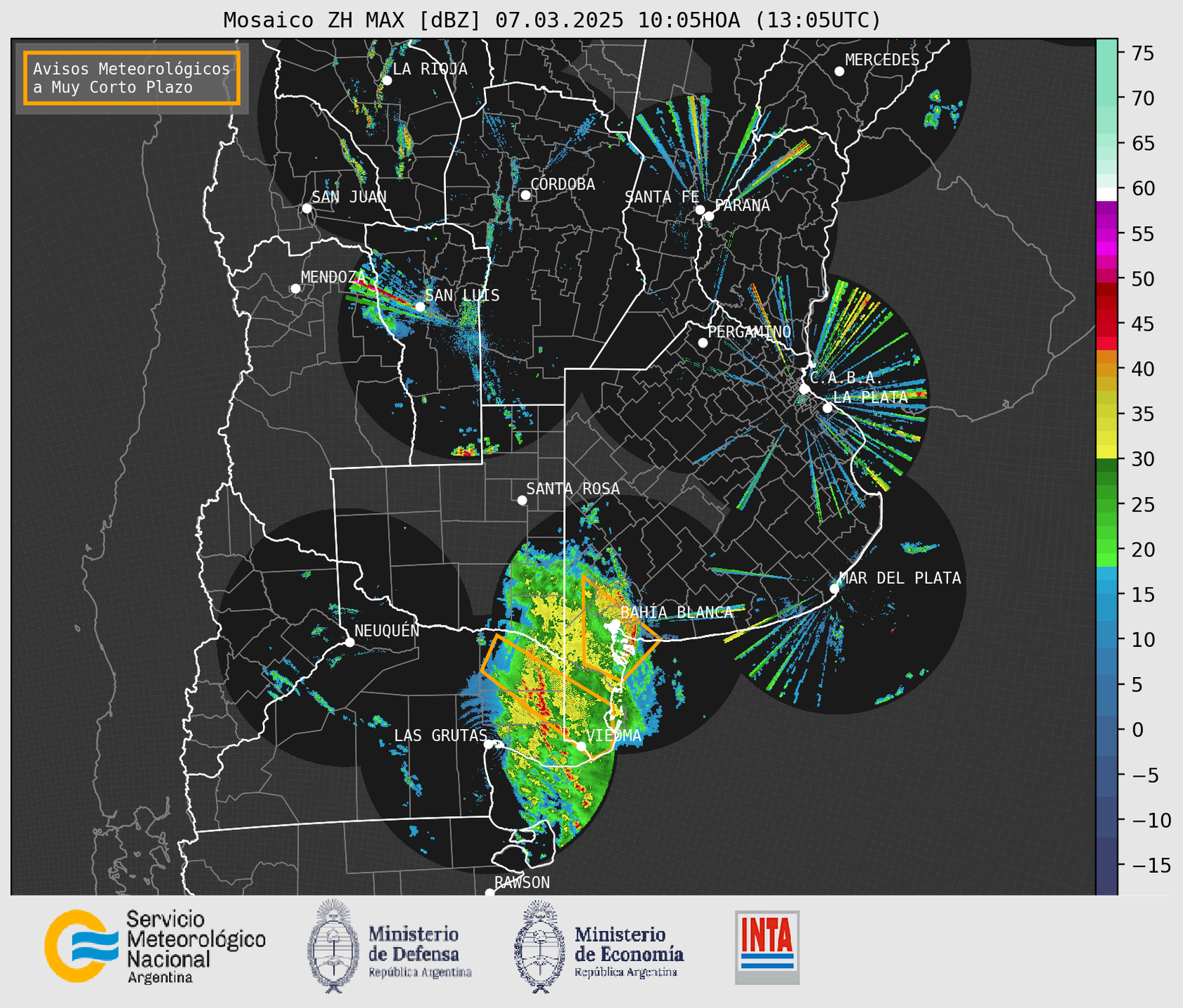1183x1008 pixels.
Task: Click the LAS GRUTAS label text
Action: coord(440,735)
